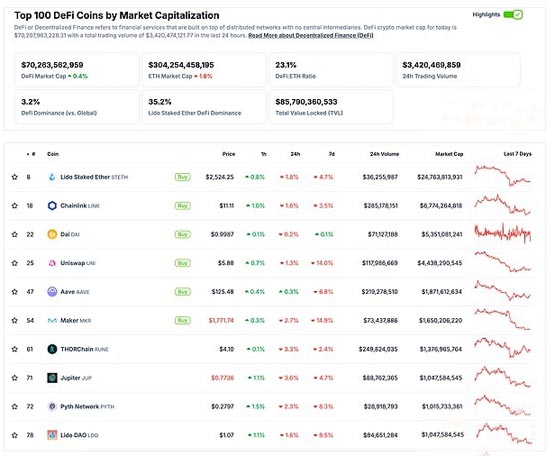Click DeFi Market Cap stat card
This screenshot has width=555, height=456.
point(77,70)
